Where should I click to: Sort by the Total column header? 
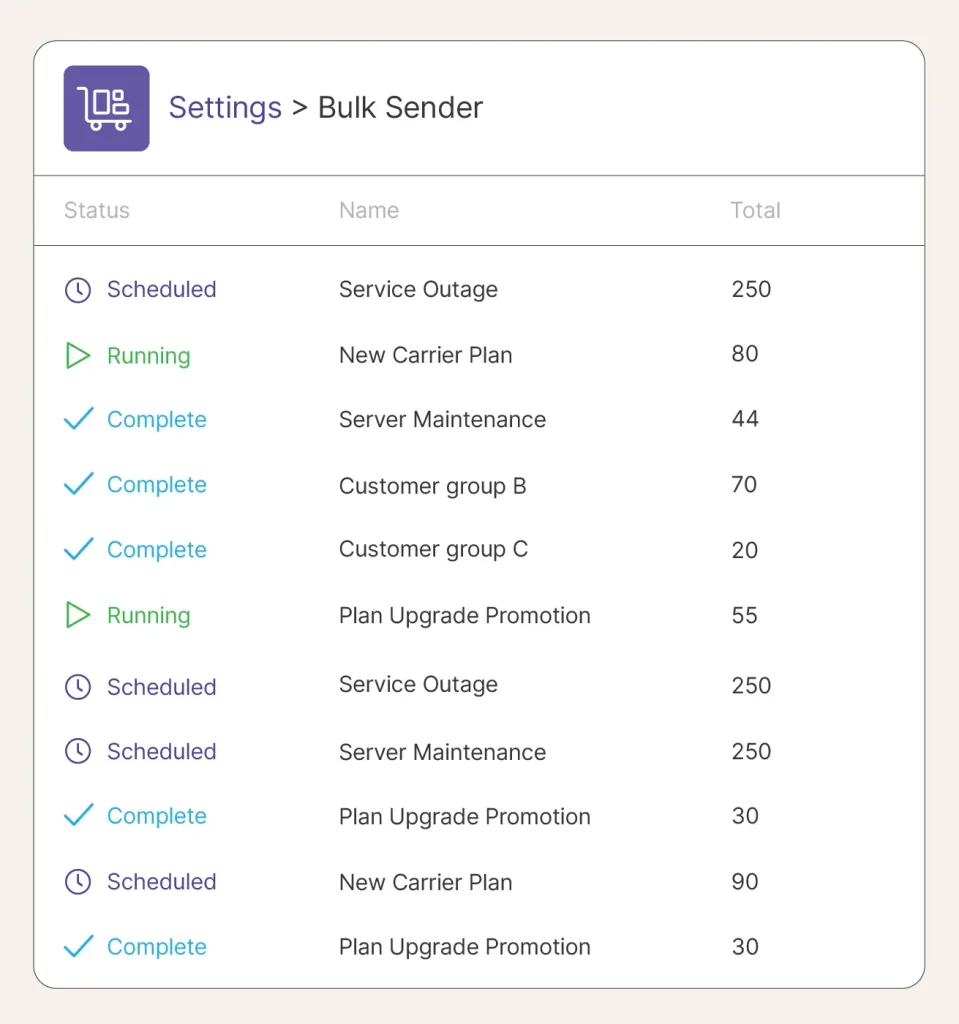755,210
